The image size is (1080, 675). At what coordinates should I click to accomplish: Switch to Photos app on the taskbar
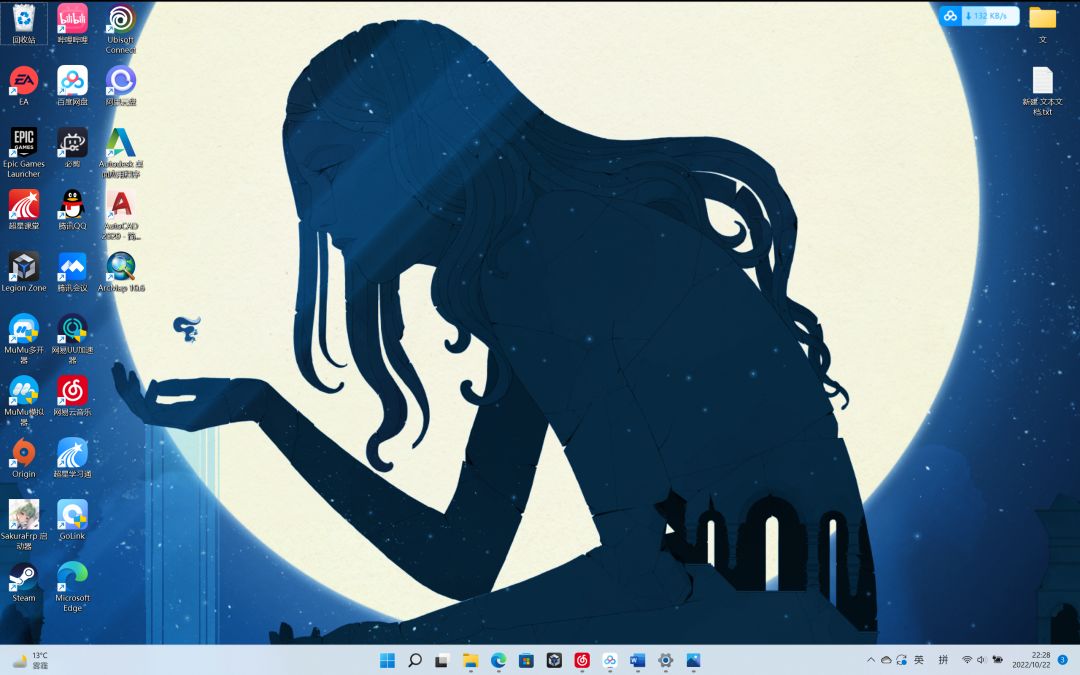[x=694, y=660]
